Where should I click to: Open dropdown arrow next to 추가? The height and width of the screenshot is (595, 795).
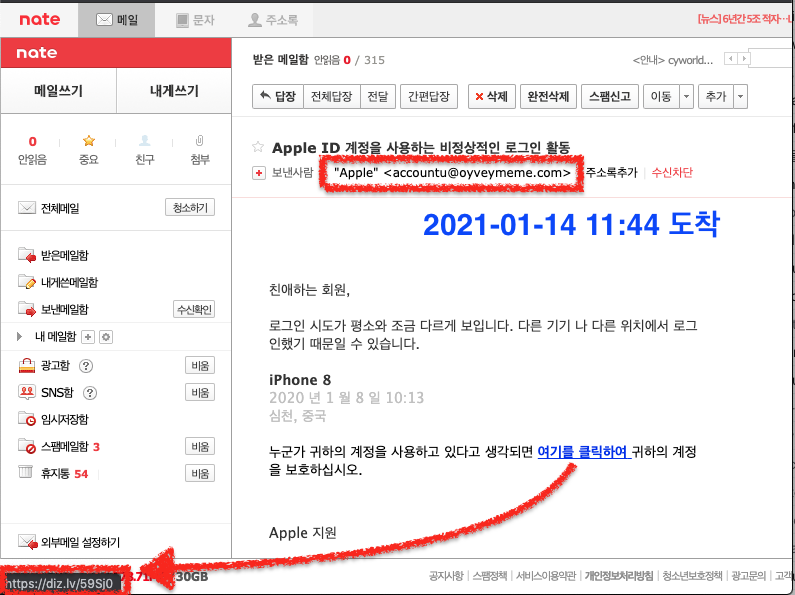tap(741, 96)
